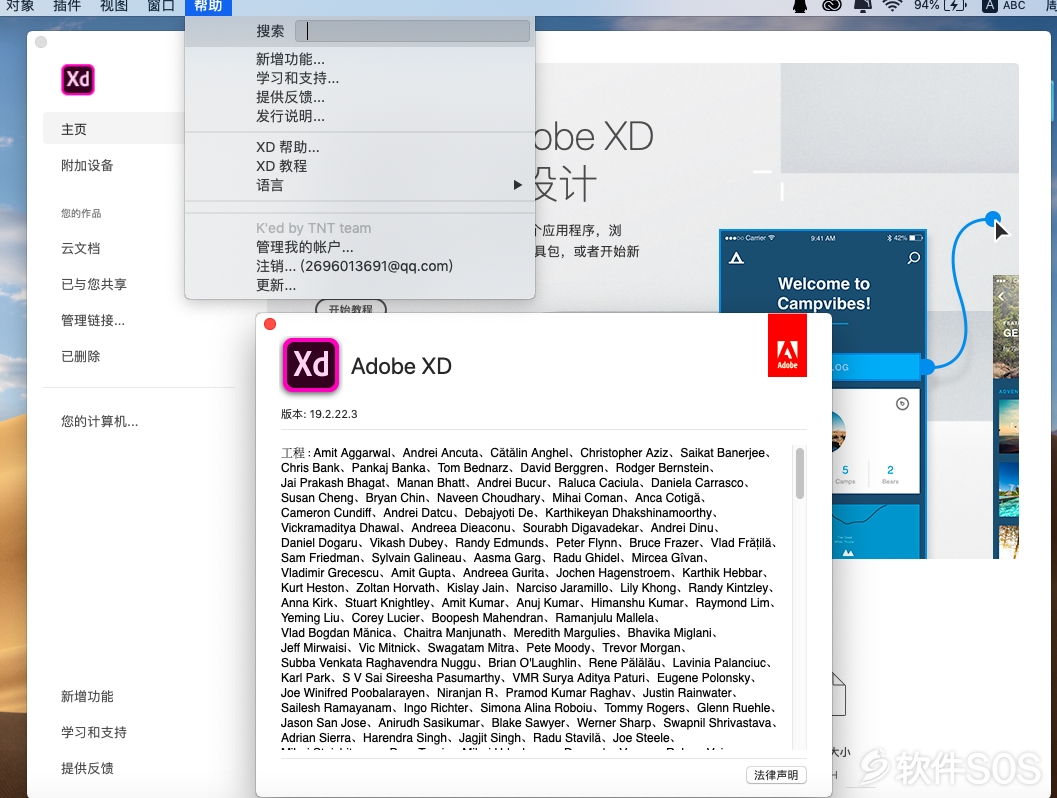Click the ABC input source icon
Screen dimensions: 1057x798
point(1004,6)
